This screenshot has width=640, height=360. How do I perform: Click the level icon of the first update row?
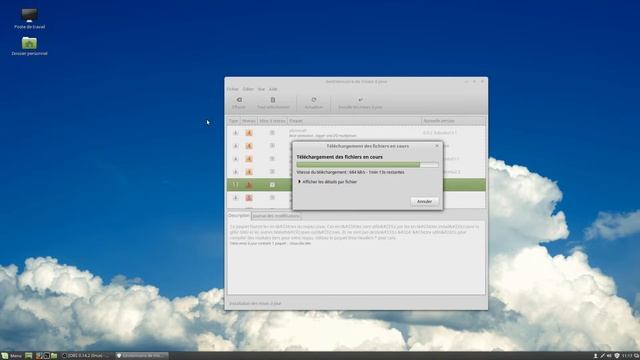[249, 133]
